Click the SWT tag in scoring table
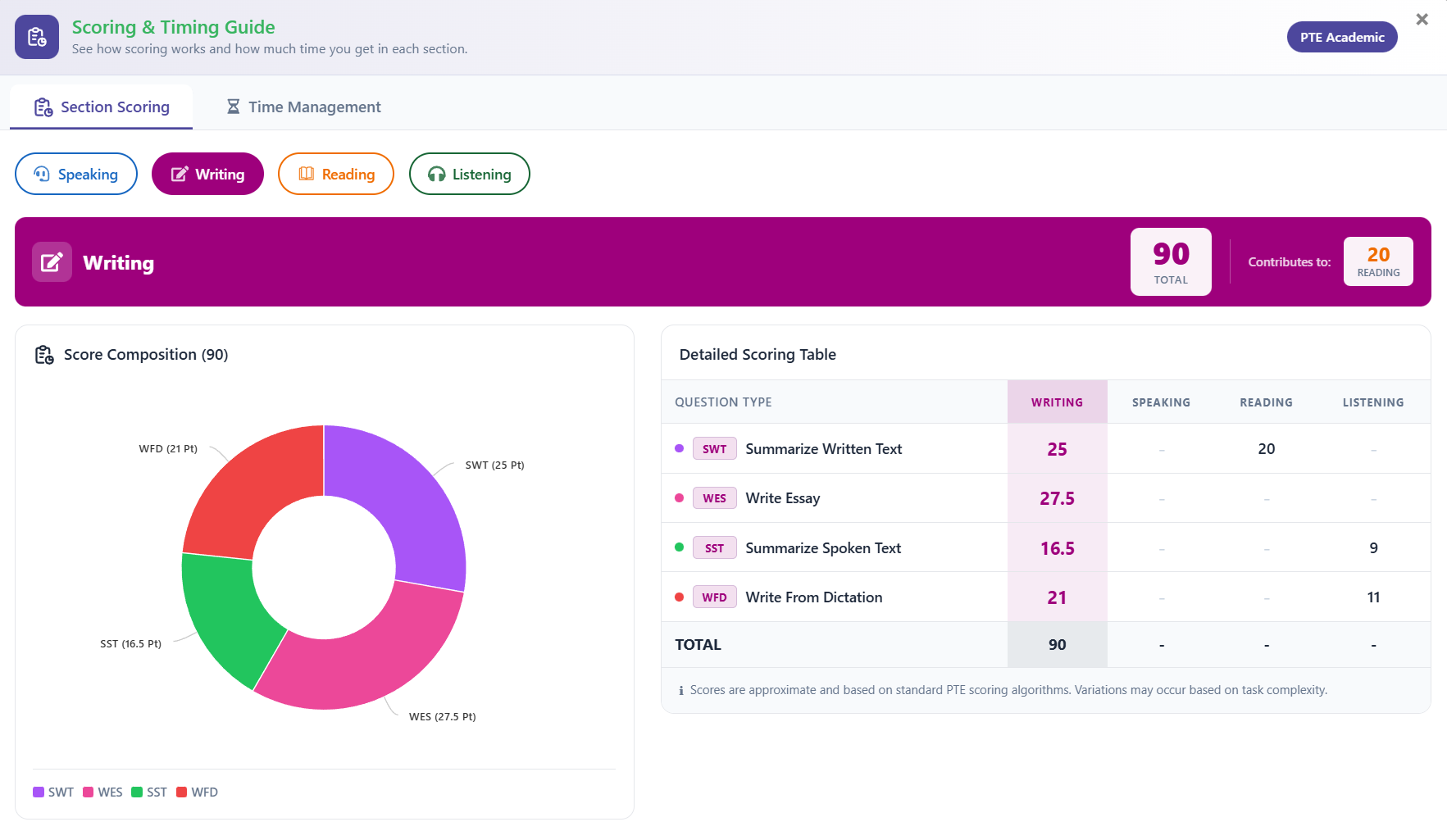This screenshot has width=1447, height=840. [714, 449]
